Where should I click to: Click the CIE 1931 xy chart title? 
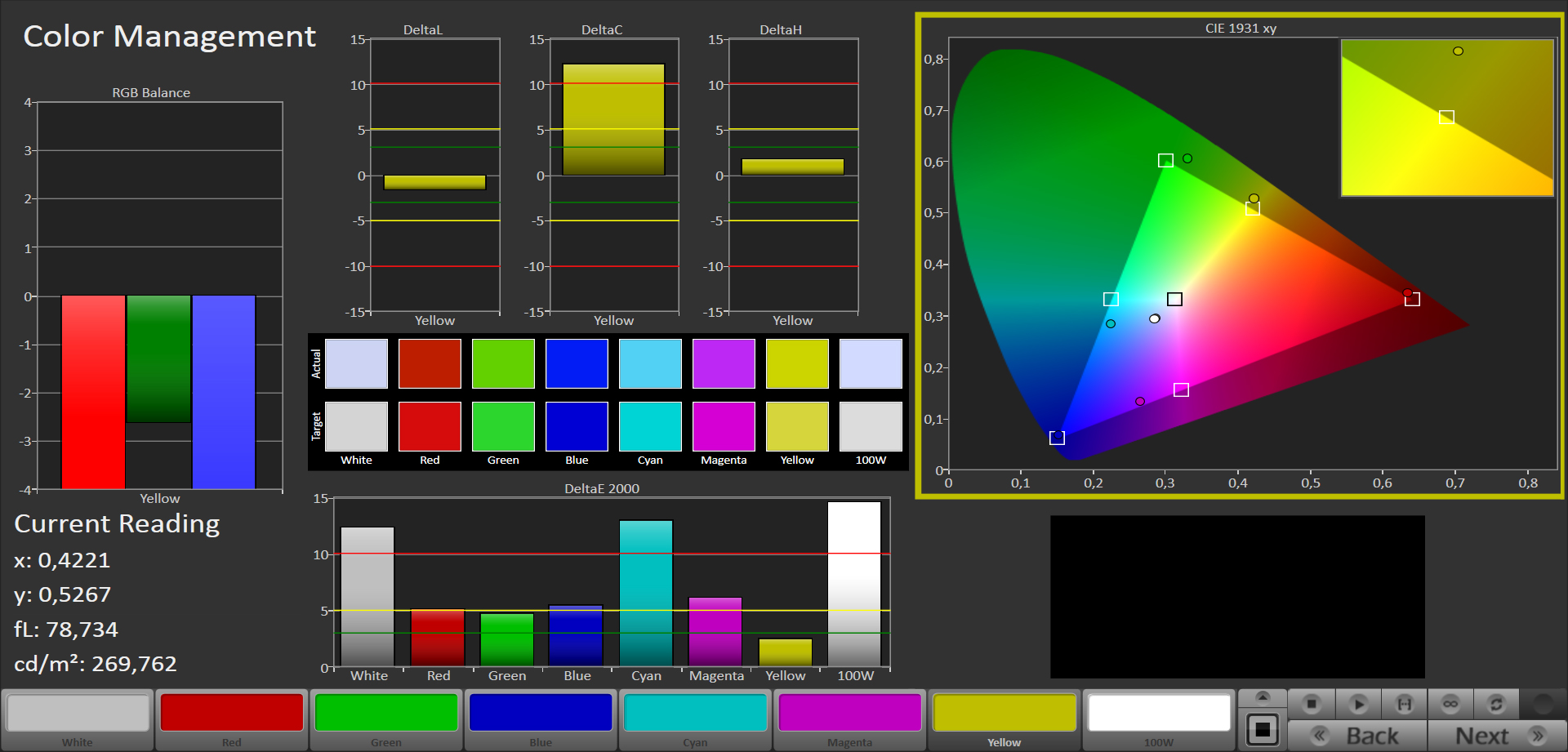(x=1241, y=29)
